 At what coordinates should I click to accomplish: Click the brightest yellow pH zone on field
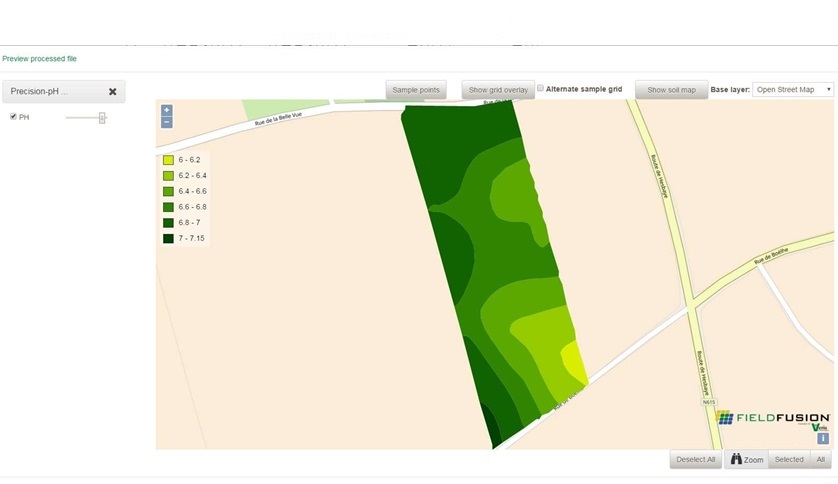click(573, 362)
